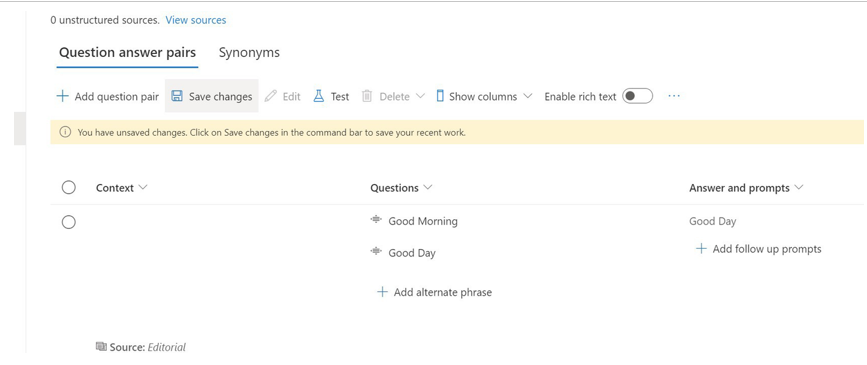
Task: Click the plus icon for Add question pair
Action: coord(62,96)
